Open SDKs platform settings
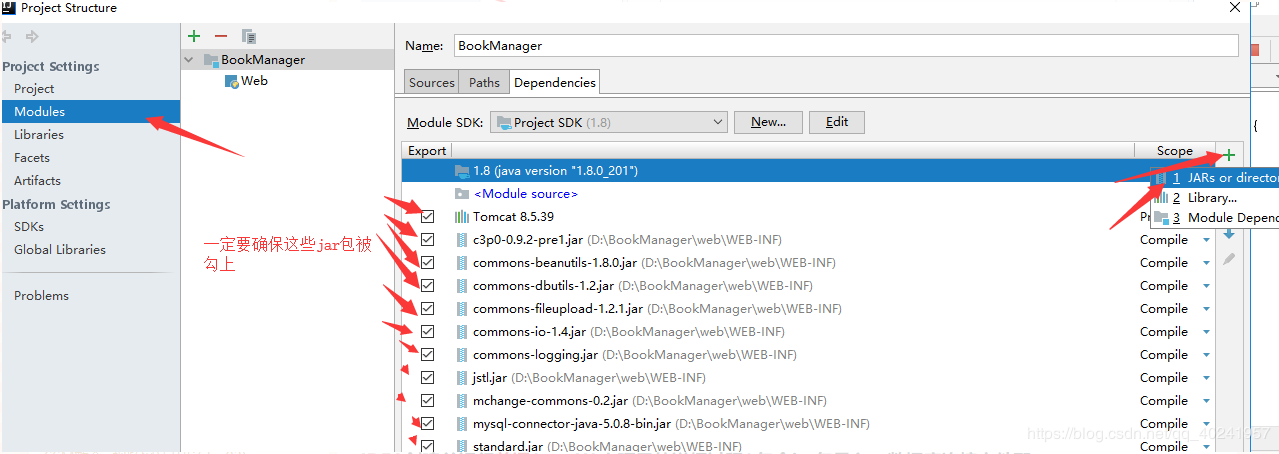The height and width of the screenshot is (454, 1279). (x=29, y=226)
